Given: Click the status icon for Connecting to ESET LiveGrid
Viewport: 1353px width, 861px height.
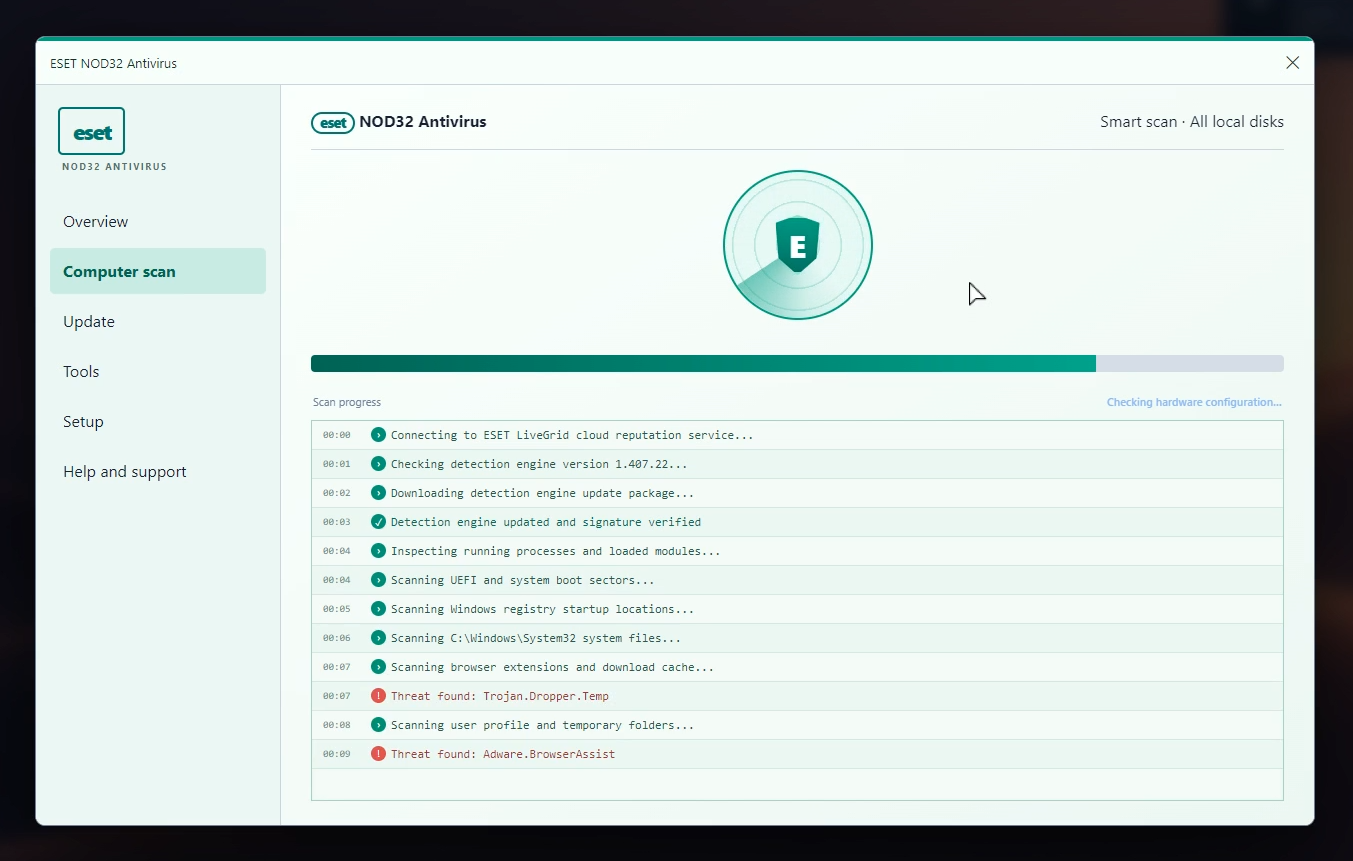Looking at the screenshot, I should [x=378, y=435].
